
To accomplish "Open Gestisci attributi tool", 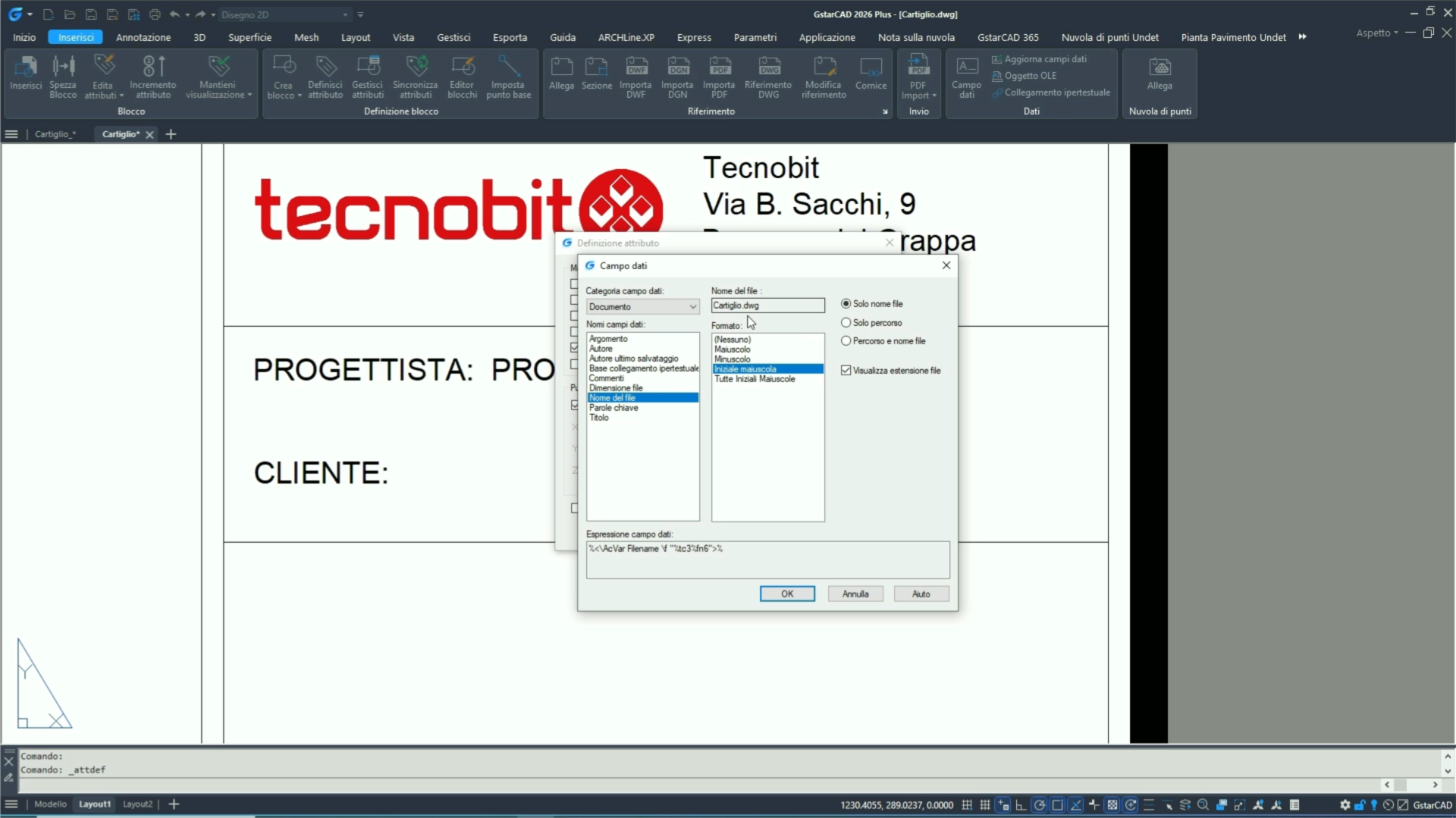I will (x=368, y=76).
